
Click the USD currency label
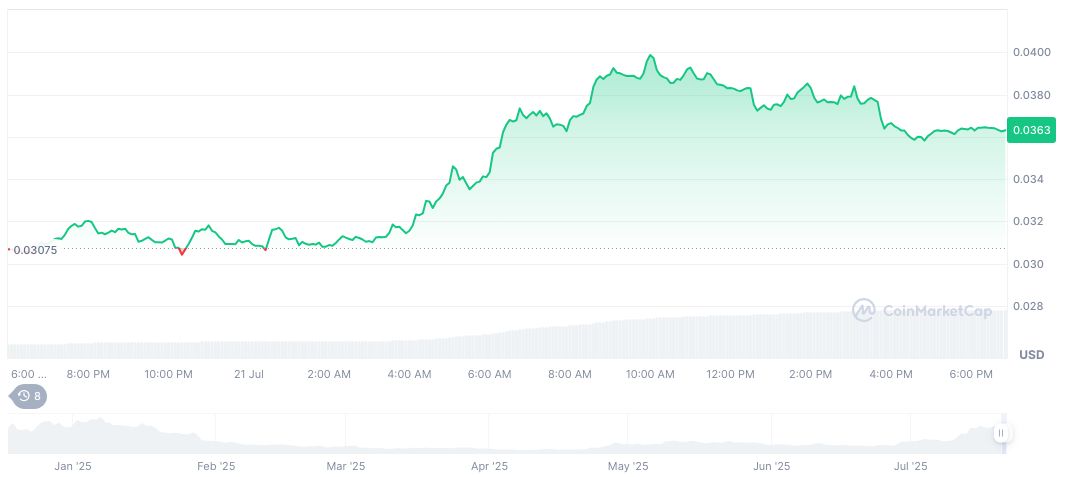(x=1031, y=355)
